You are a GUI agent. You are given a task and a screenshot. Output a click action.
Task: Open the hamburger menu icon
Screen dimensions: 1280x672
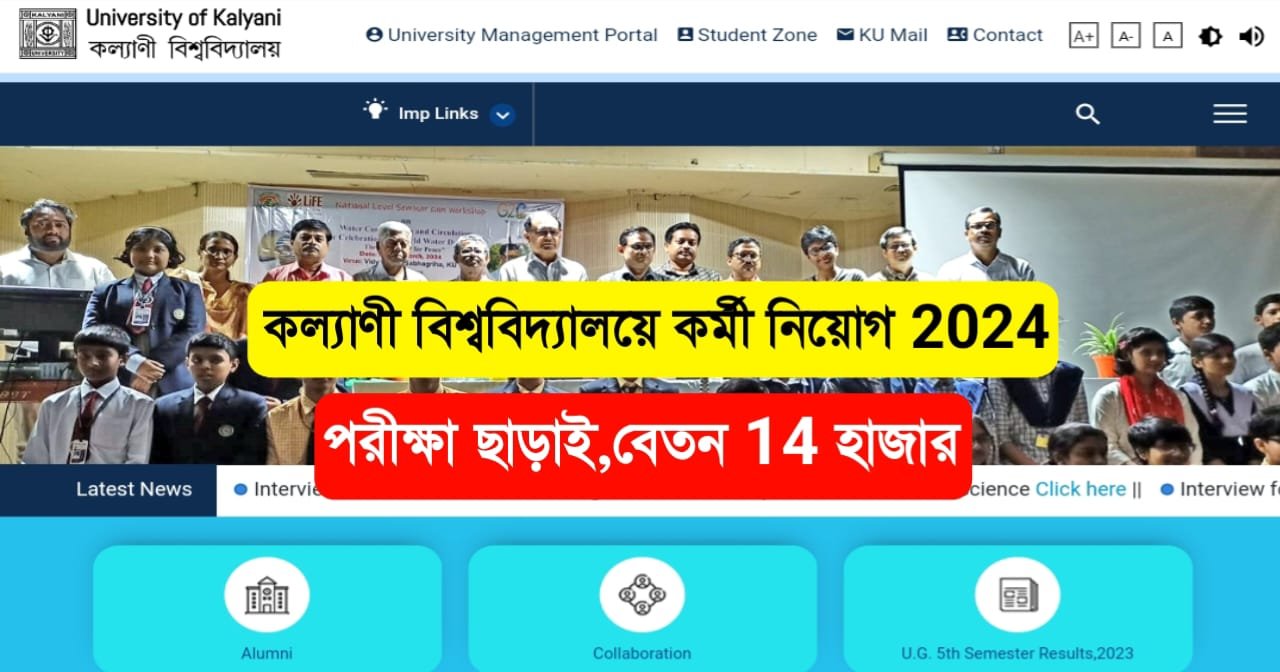click(1229, 114)
